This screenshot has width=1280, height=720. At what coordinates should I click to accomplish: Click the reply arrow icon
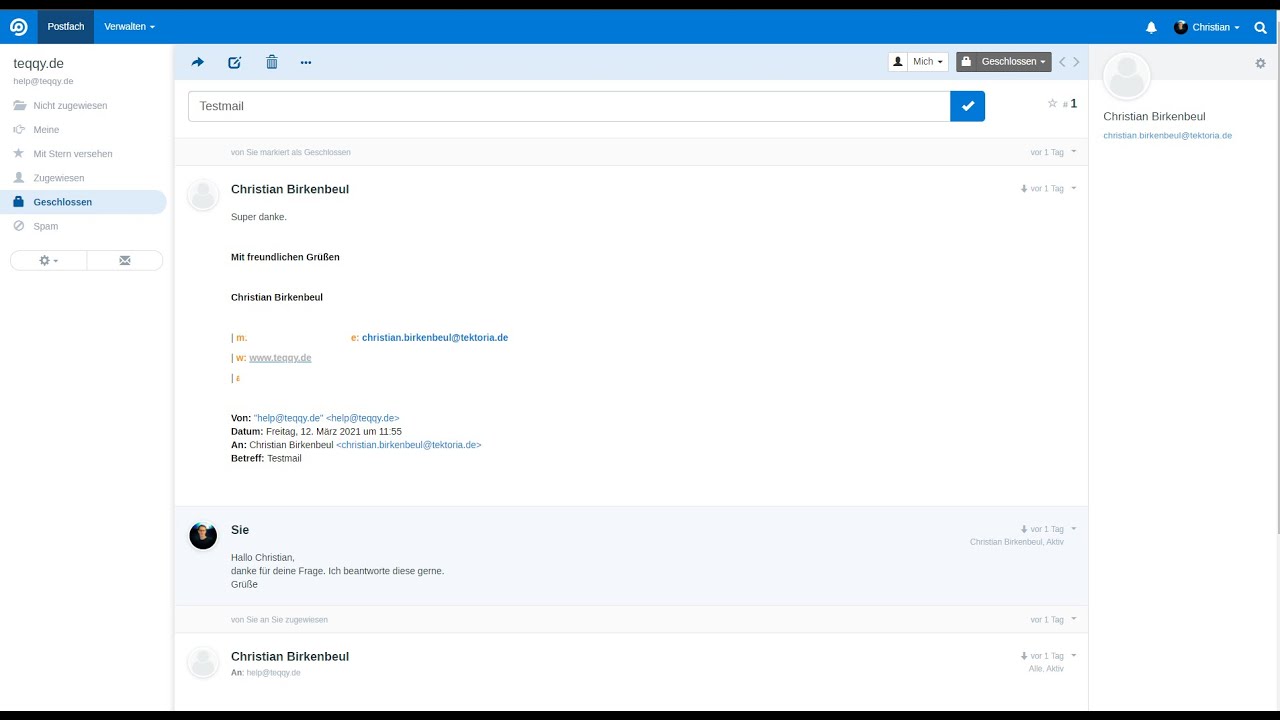coord(197,62)
